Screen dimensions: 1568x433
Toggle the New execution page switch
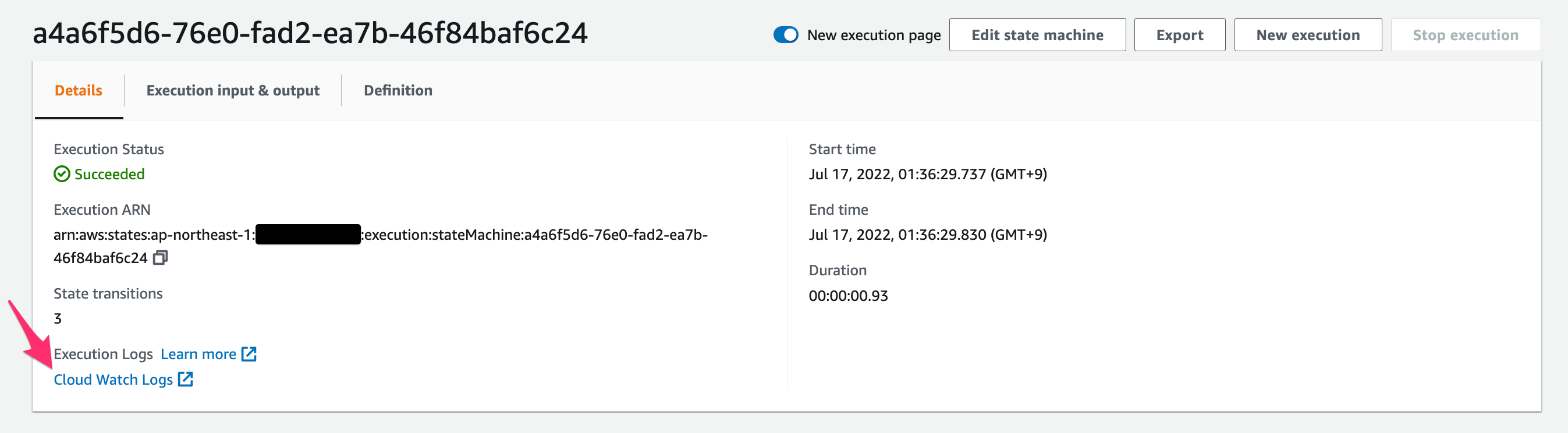786,35
